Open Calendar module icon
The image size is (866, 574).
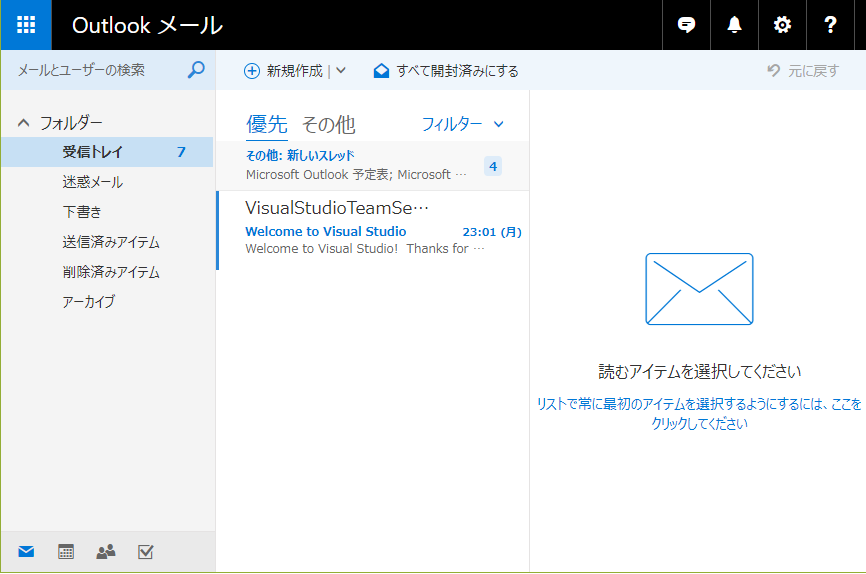[66, 551]
